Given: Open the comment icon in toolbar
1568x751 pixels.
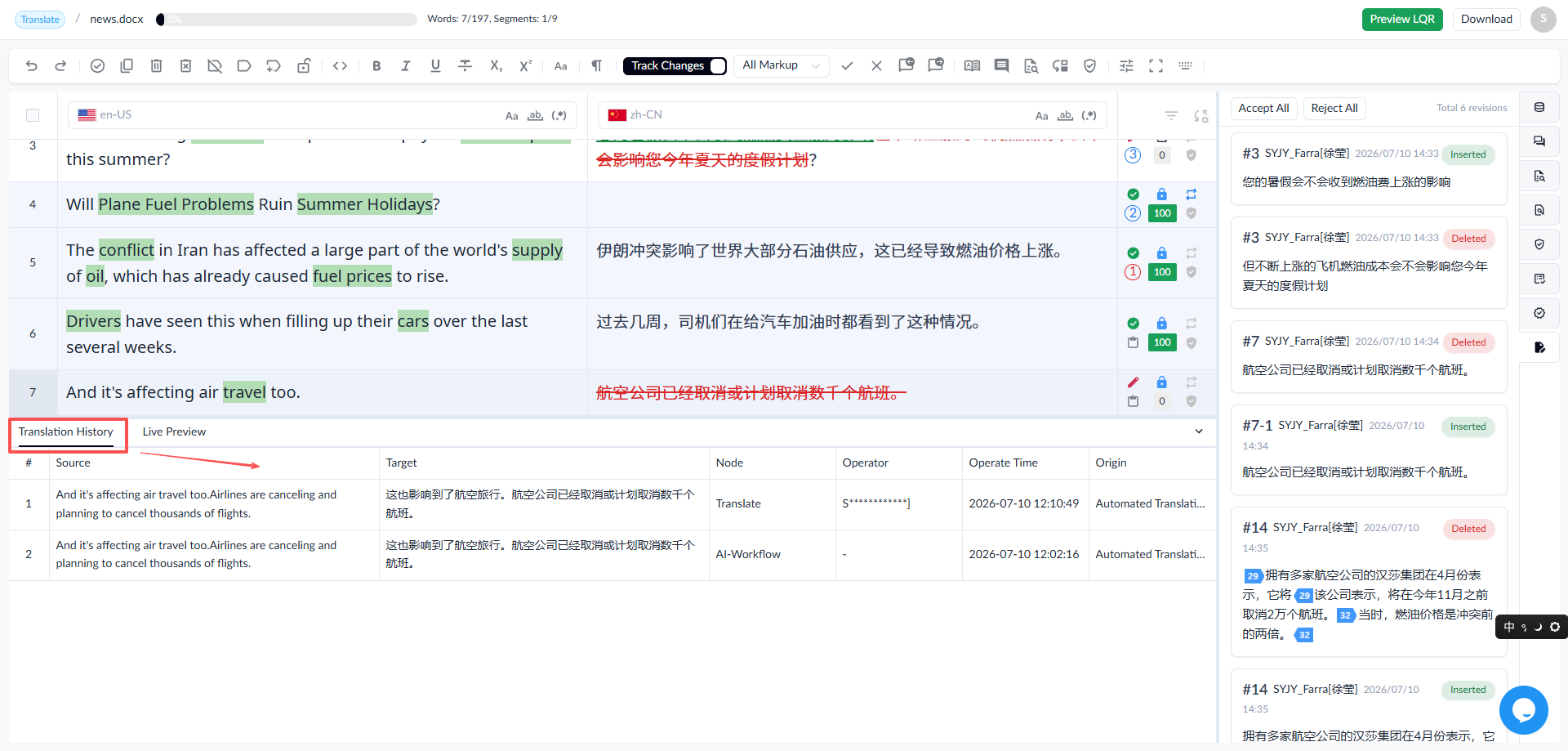Looking at the screenshot, I should pyautogui.click(x=1001, y=66).
